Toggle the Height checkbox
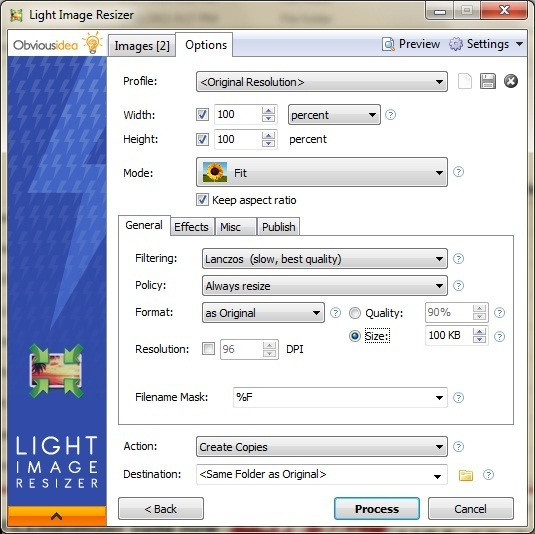The height and width of the screenshot is (534, 535). pyautogui.click(x=202, y=139)
